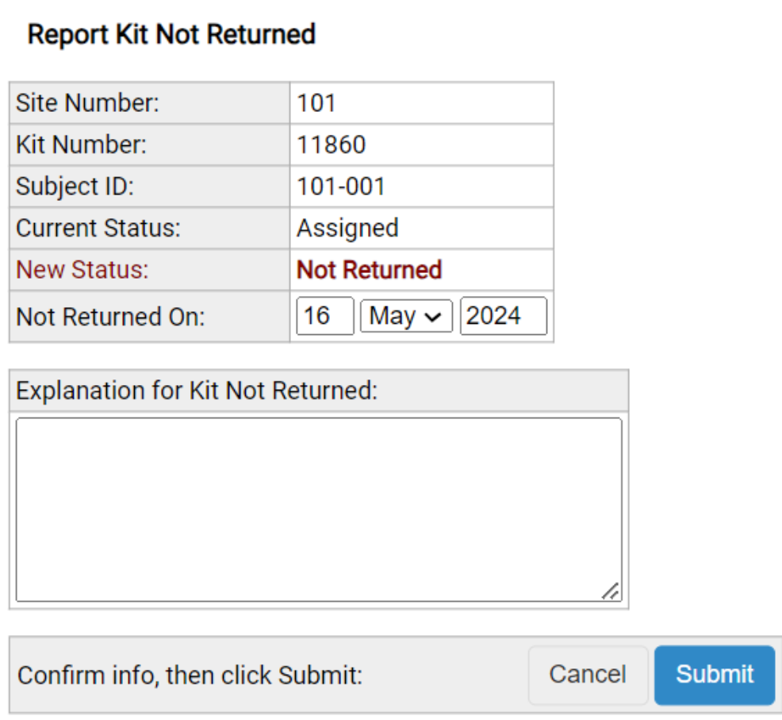Click the bold 'Not Returned' status value

pyautogui.click(x=369, y=270)
